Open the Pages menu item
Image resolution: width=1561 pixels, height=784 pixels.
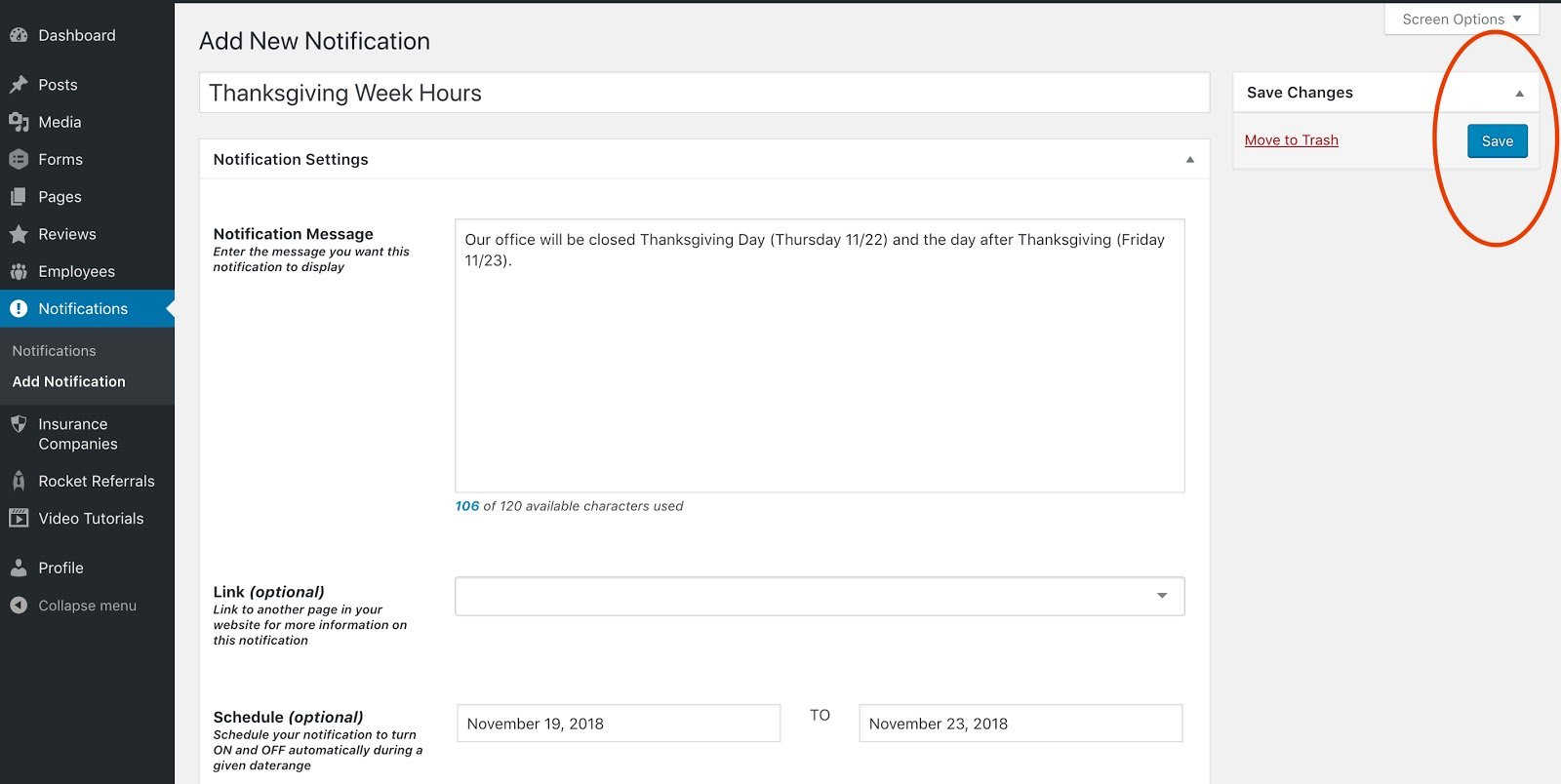pyautogui.click(x=60, y=197)
